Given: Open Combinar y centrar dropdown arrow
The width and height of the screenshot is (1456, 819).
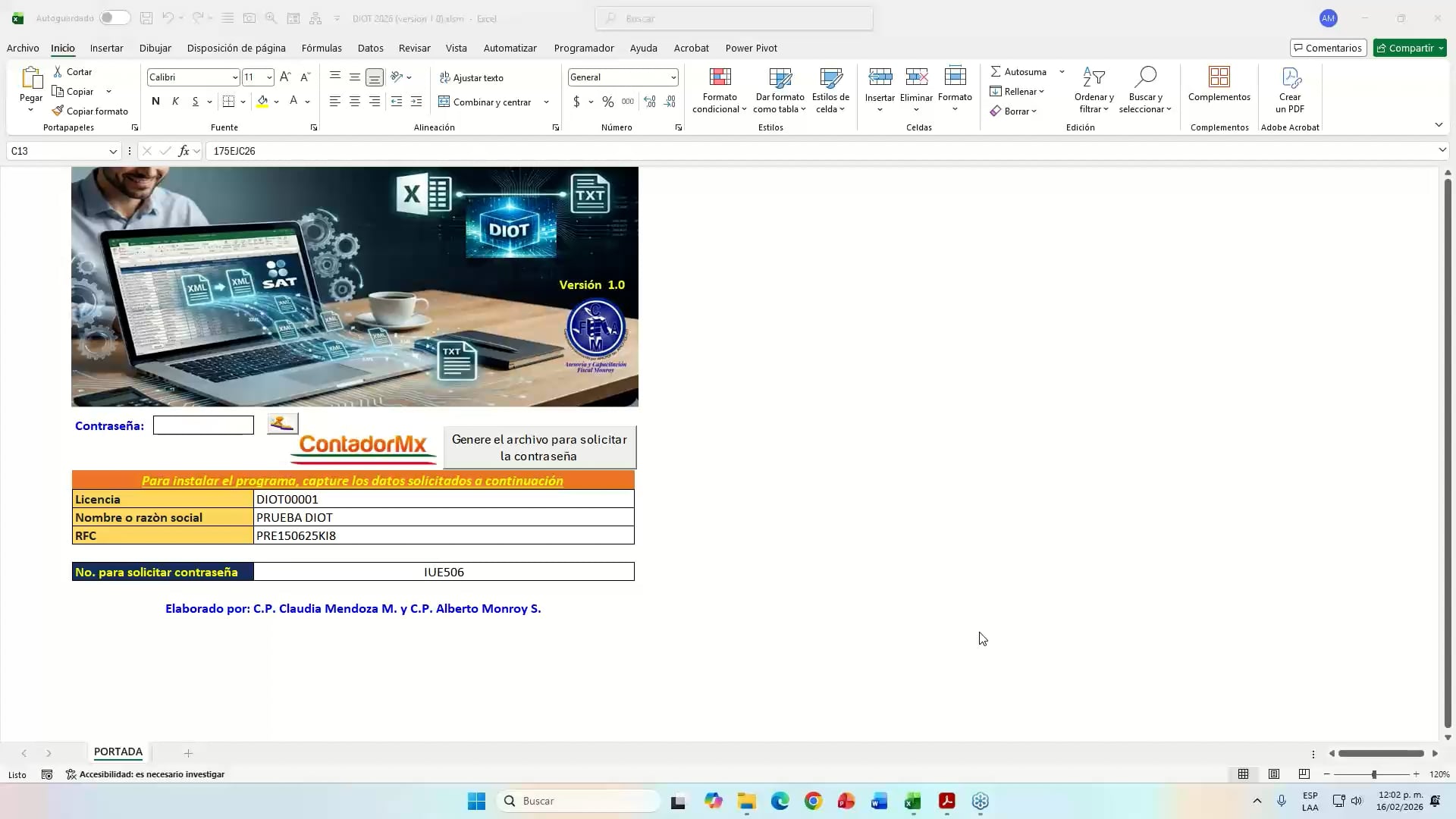Looking at the screenshot, I should pyautogui.click(x=546, y=102).
